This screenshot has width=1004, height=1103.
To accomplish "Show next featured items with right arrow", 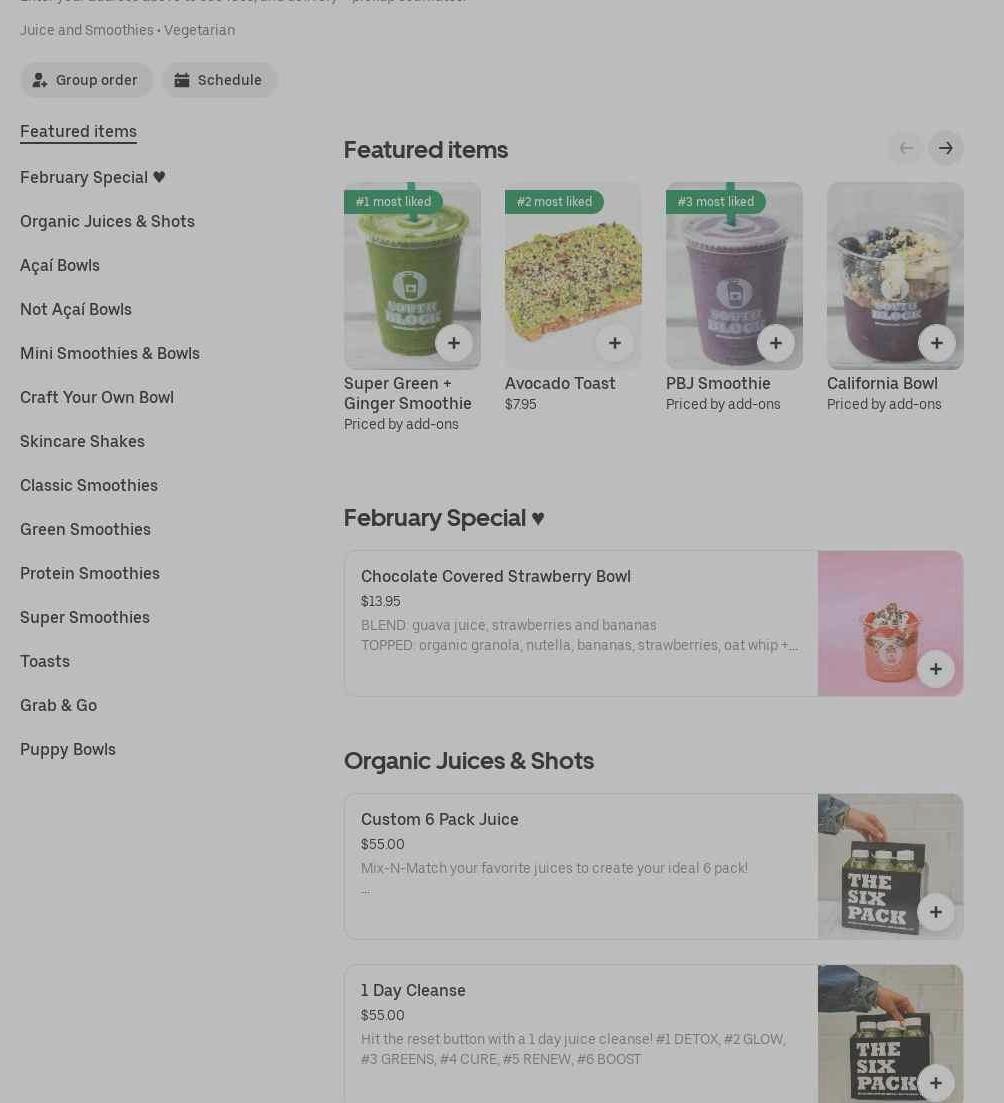I will [946, 148].
